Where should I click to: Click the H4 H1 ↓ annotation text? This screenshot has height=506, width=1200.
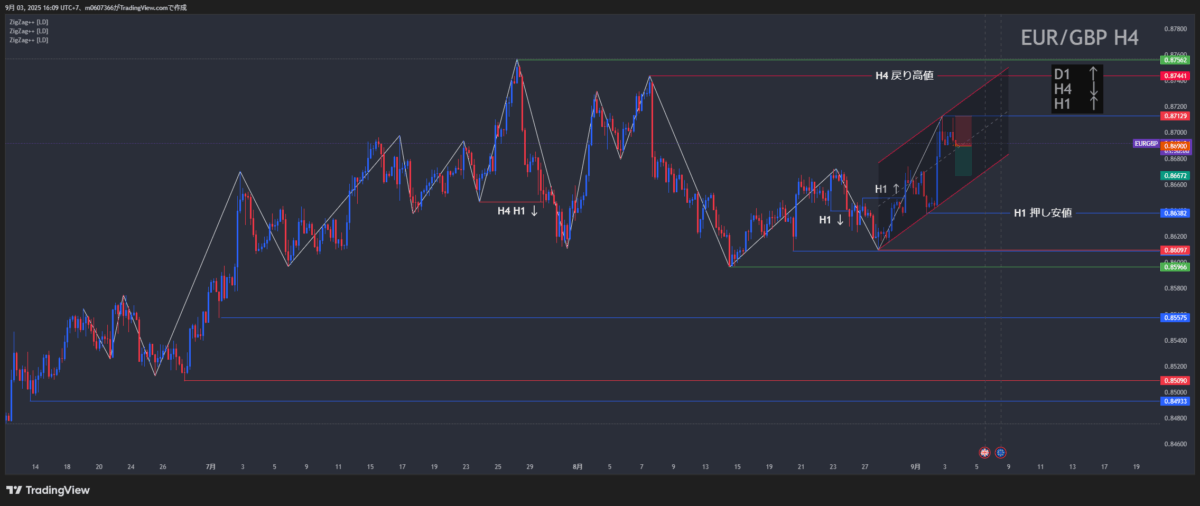pyautogui.click(x=518, y=211)
